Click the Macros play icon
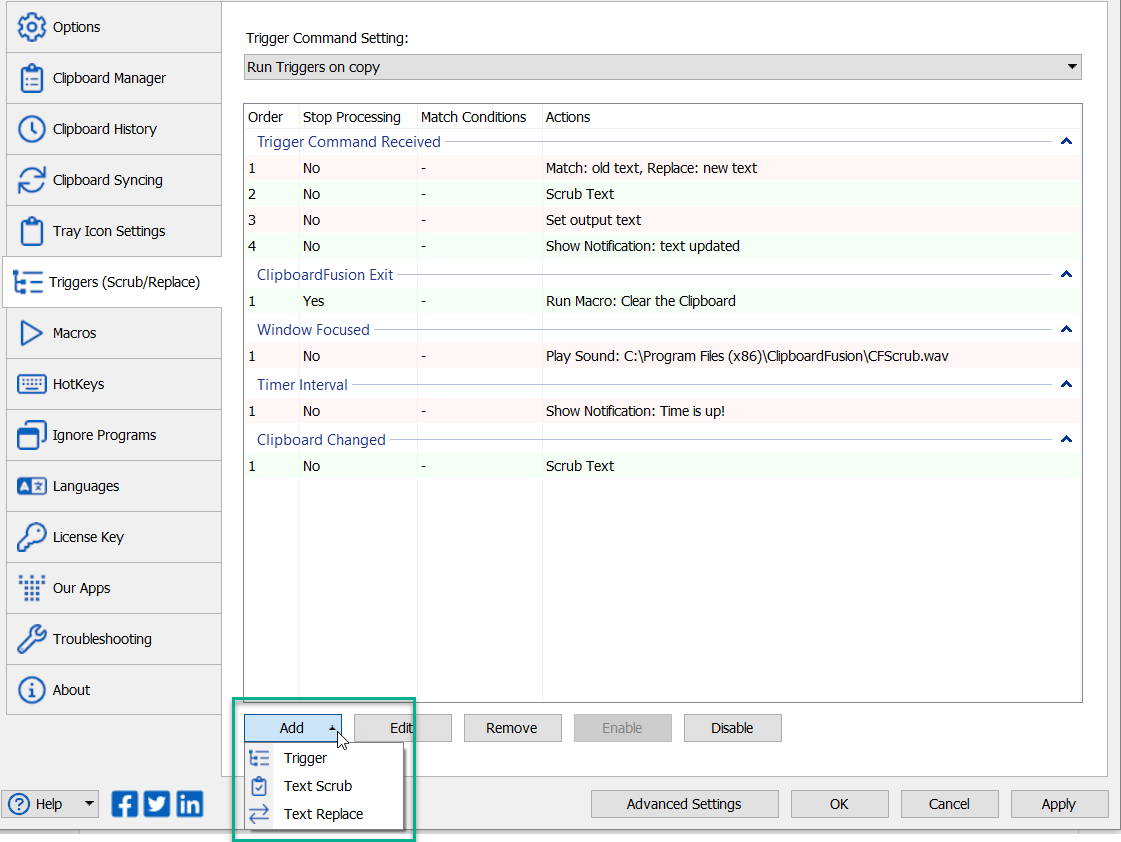Screen dimensions: 1121x842 pos(31,333)
